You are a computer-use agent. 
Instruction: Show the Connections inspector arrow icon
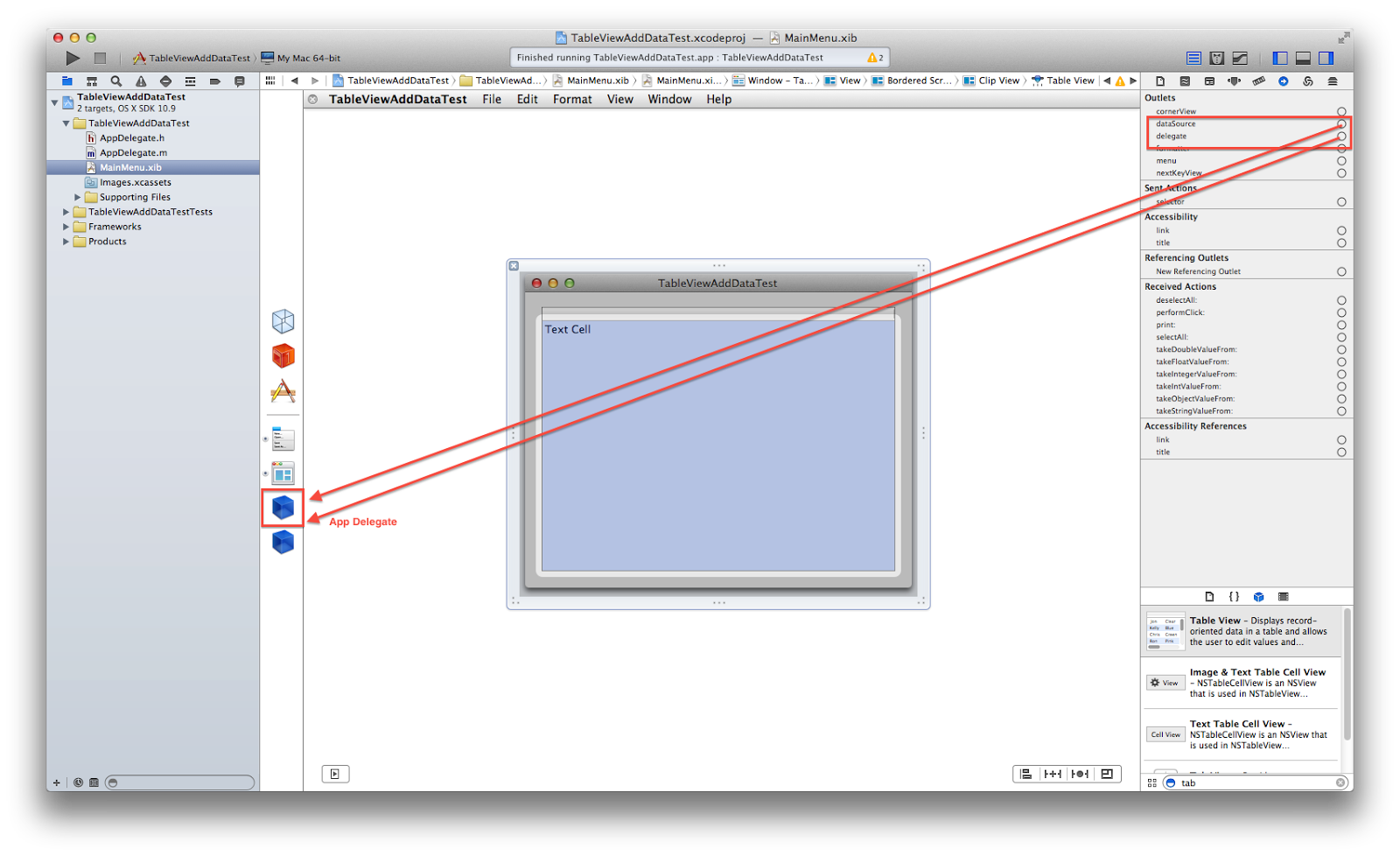tap(1283, 81)
